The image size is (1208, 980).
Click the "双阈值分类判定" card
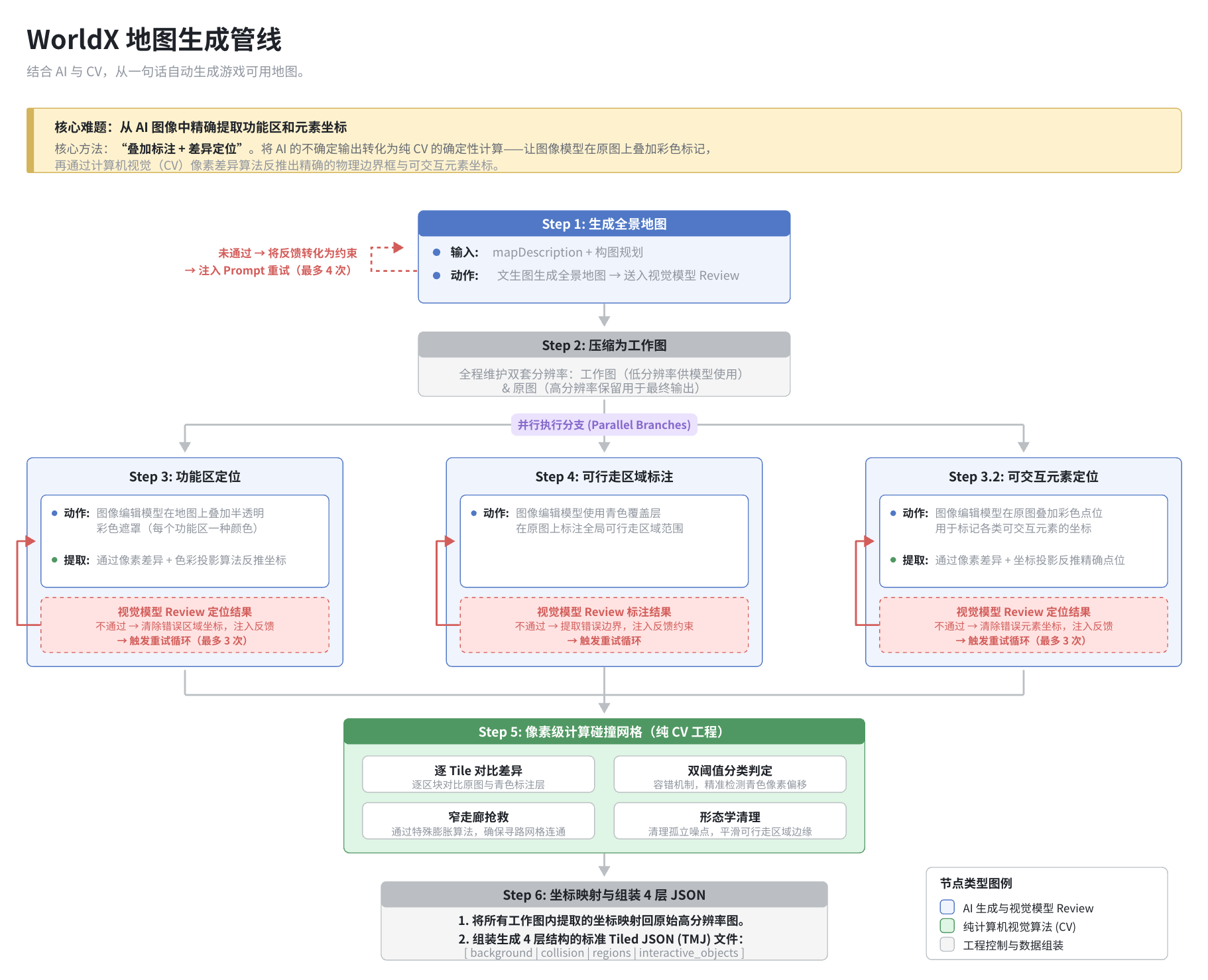point(730,774)
